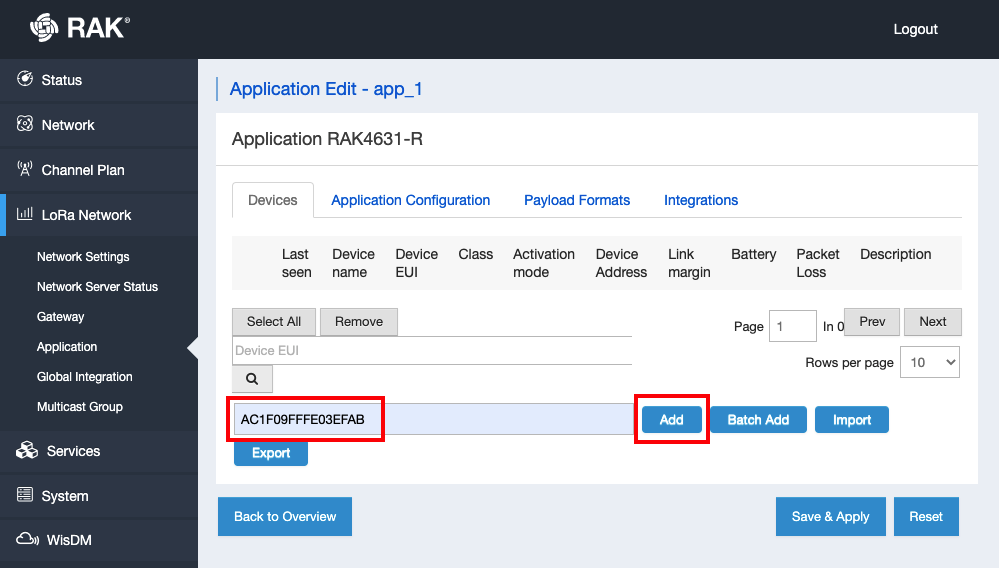Click the Application Edit - app_1 heading
Screen dimensions: 999x568
click(x=326, y=89)
